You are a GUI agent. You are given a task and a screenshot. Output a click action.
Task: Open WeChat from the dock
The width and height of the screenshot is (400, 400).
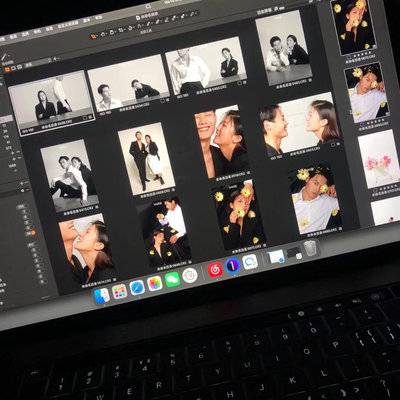172,280
